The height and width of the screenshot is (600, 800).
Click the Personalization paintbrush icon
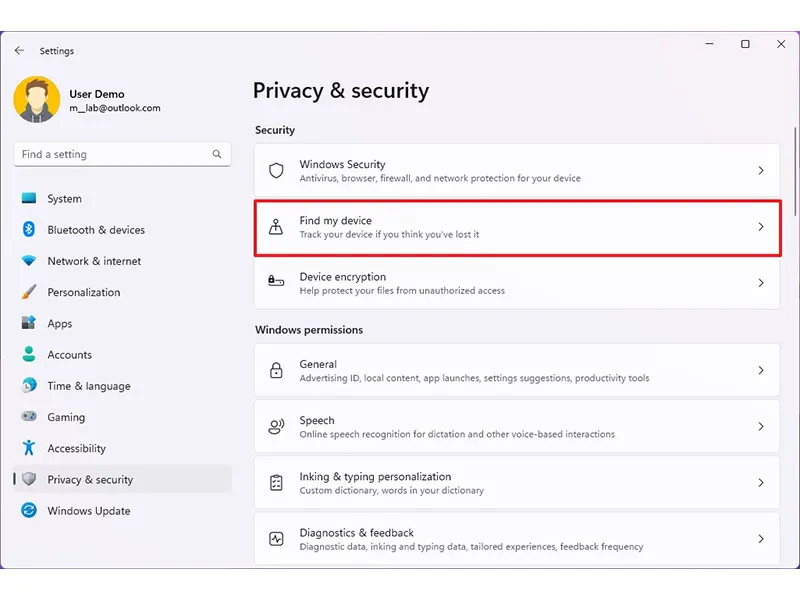coord(29,292)
